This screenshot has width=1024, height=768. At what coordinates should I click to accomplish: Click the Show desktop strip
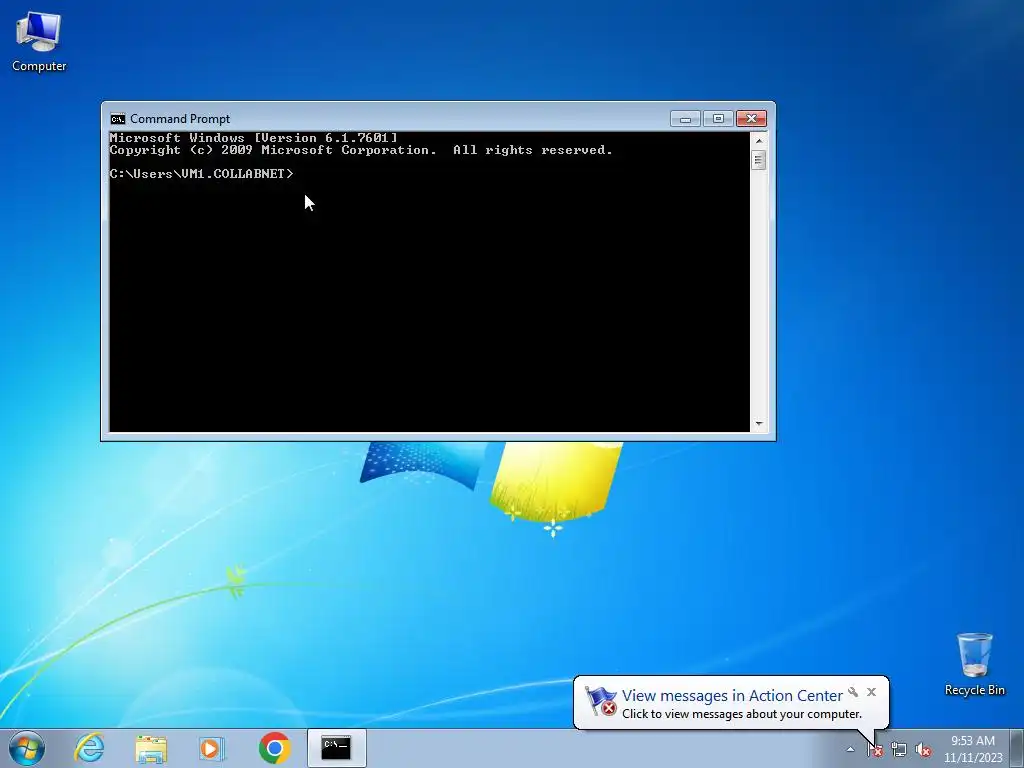pos(1017,748)
